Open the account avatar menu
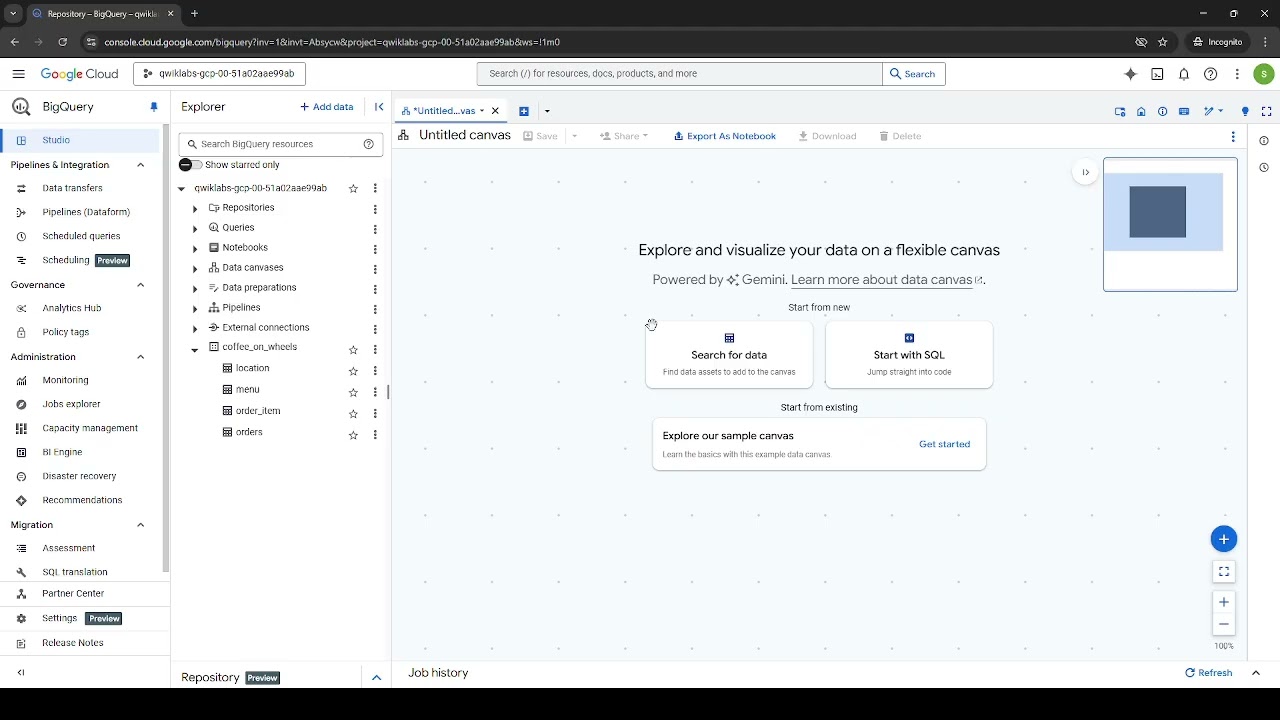 pyautogui.click(x=1264, y=74)
